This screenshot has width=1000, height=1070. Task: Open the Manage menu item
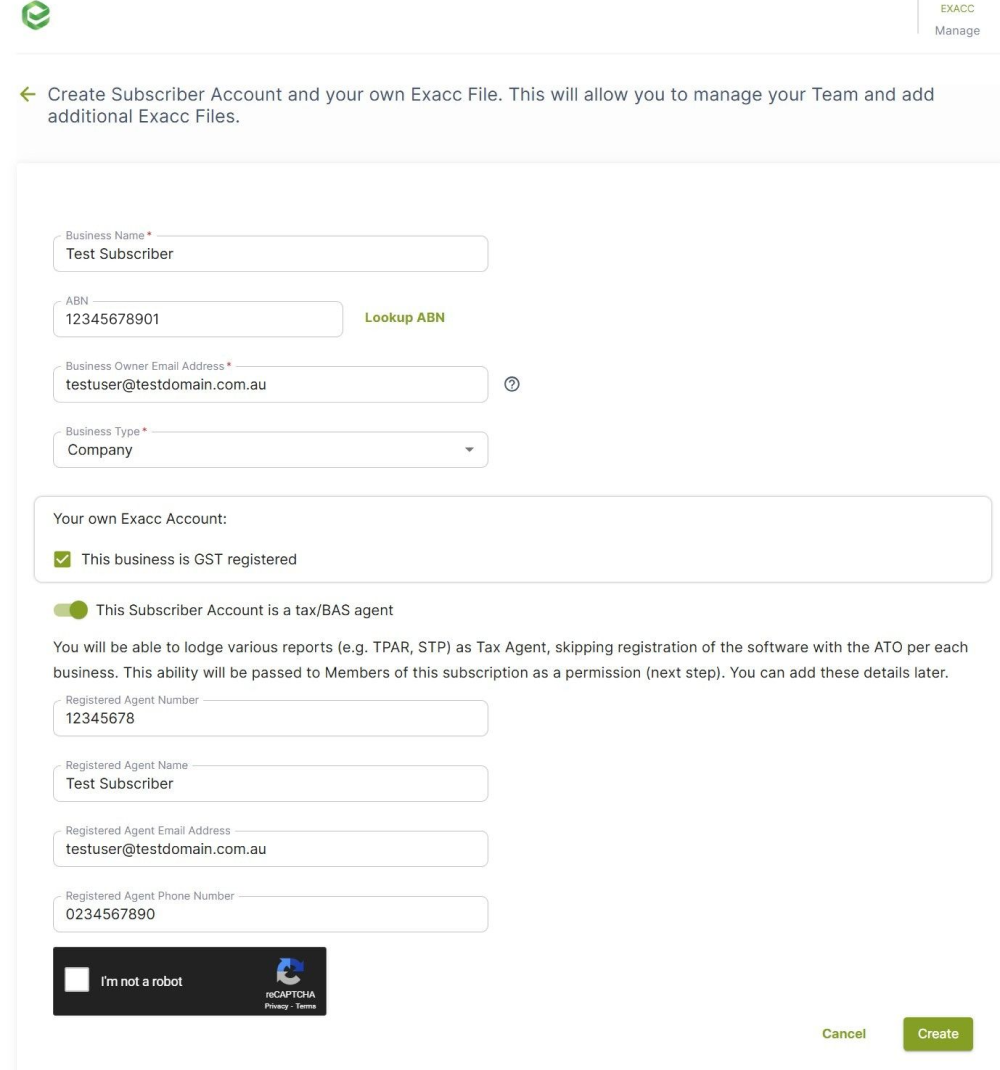click(x=957, y=31)
